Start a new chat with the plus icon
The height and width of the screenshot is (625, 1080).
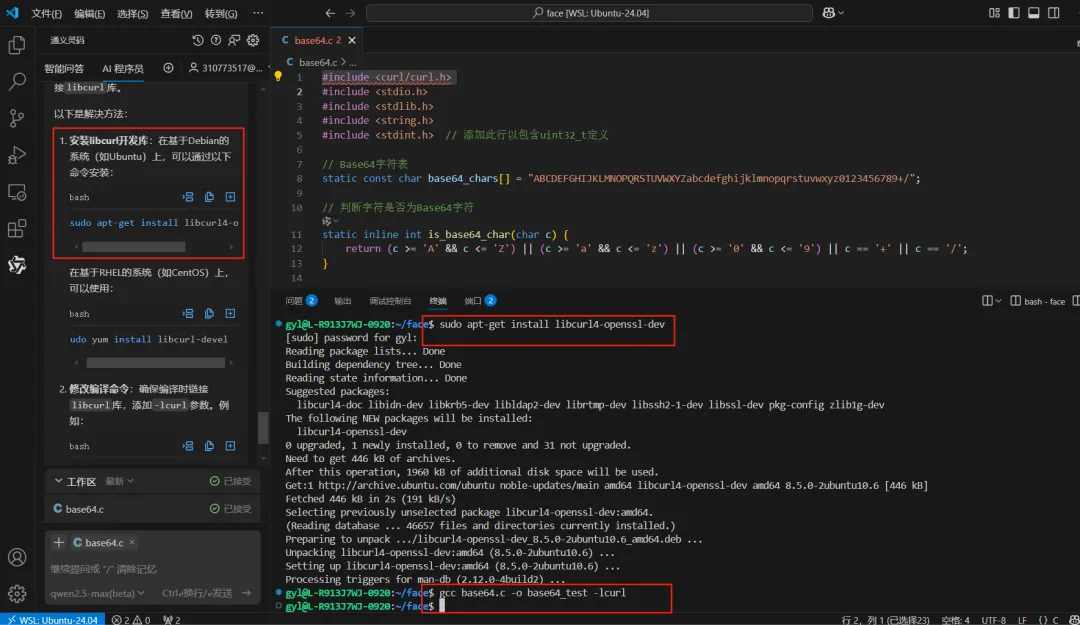coord(168,68)
